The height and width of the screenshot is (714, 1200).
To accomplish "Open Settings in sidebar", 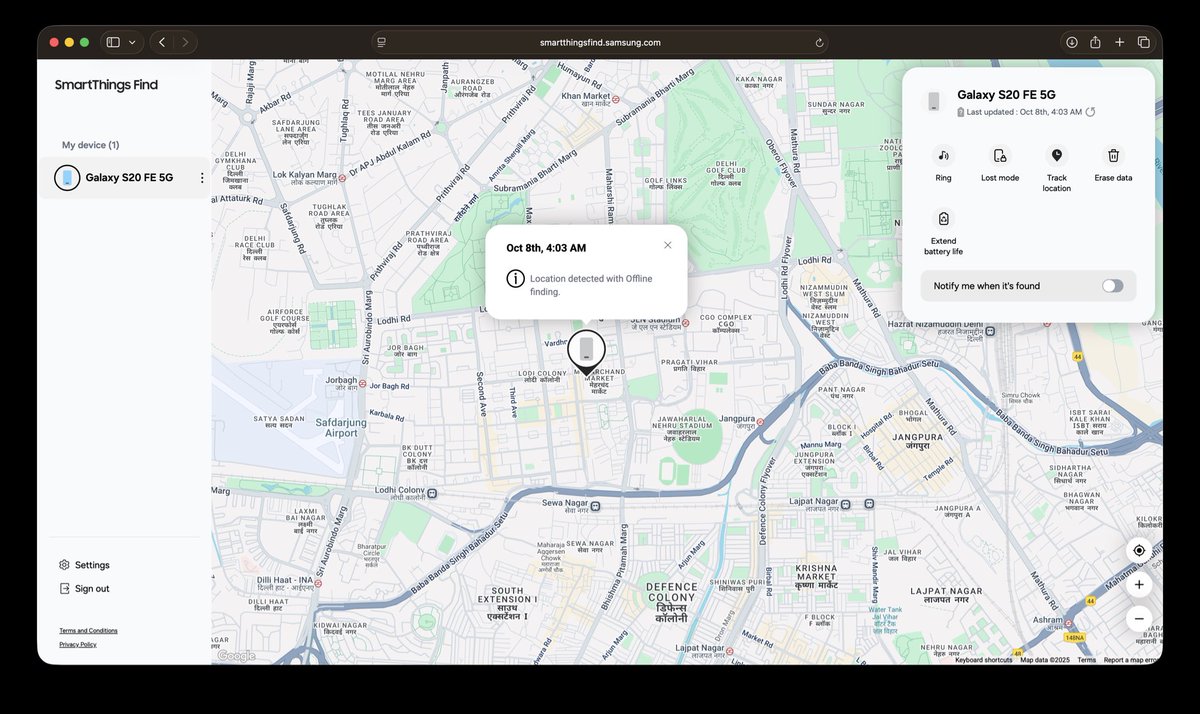I will click(84, 565).
